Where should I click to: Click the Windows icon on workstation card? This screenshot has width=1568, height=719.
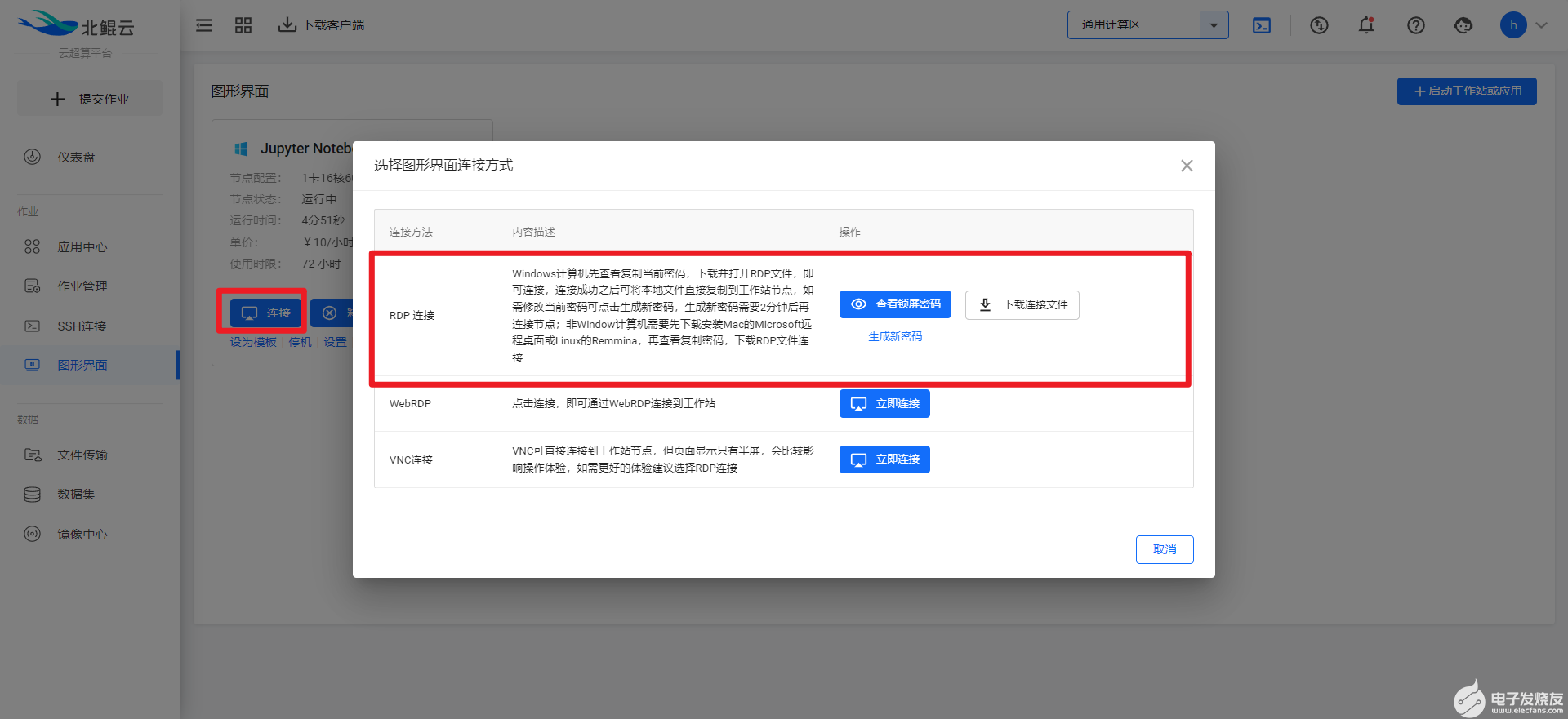pos(241,149)
